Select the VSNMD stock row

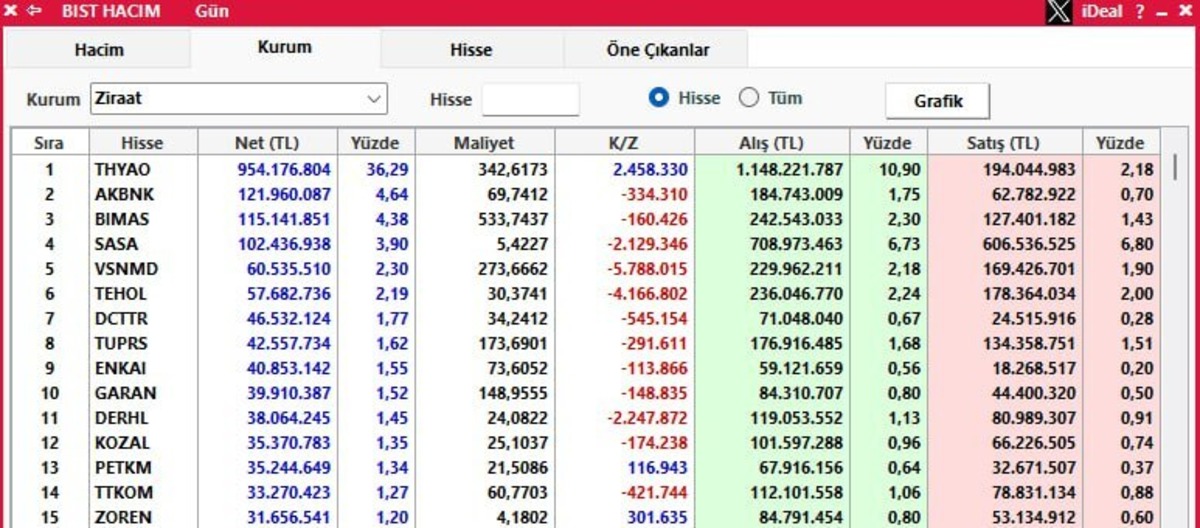click(586, 269)
